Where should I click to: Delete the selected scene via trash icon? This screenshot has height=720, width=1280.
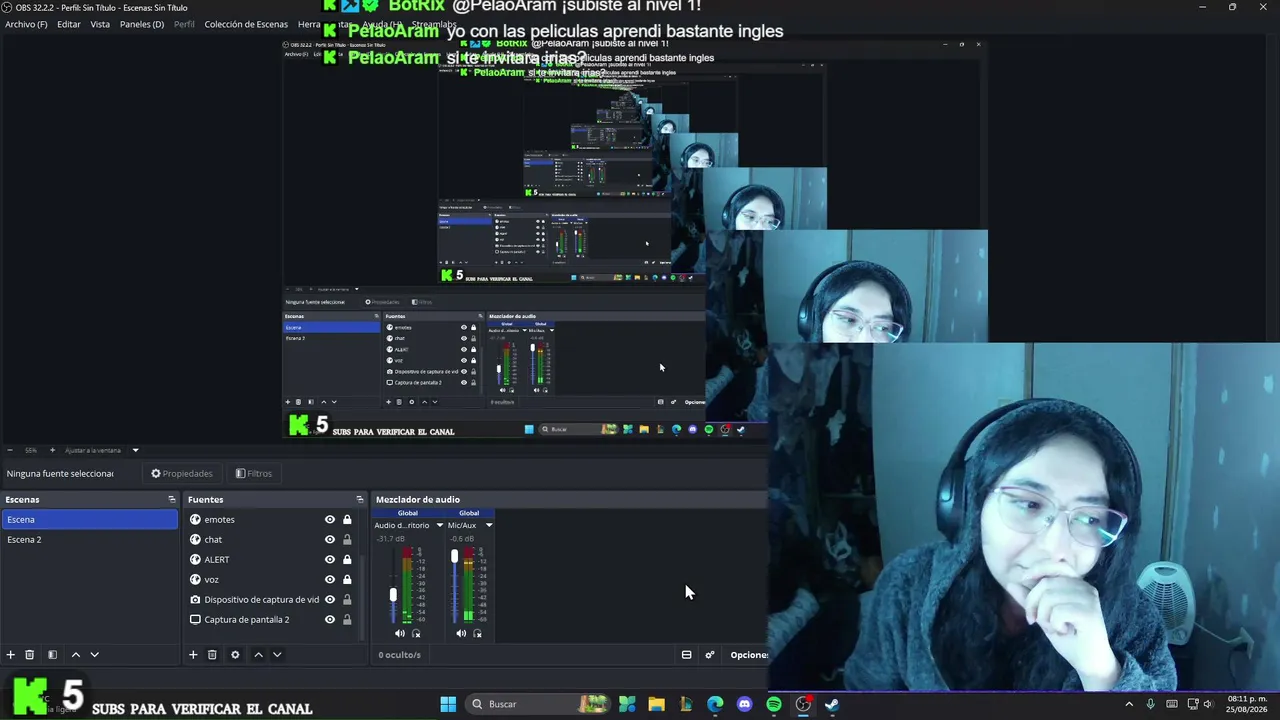30,655
